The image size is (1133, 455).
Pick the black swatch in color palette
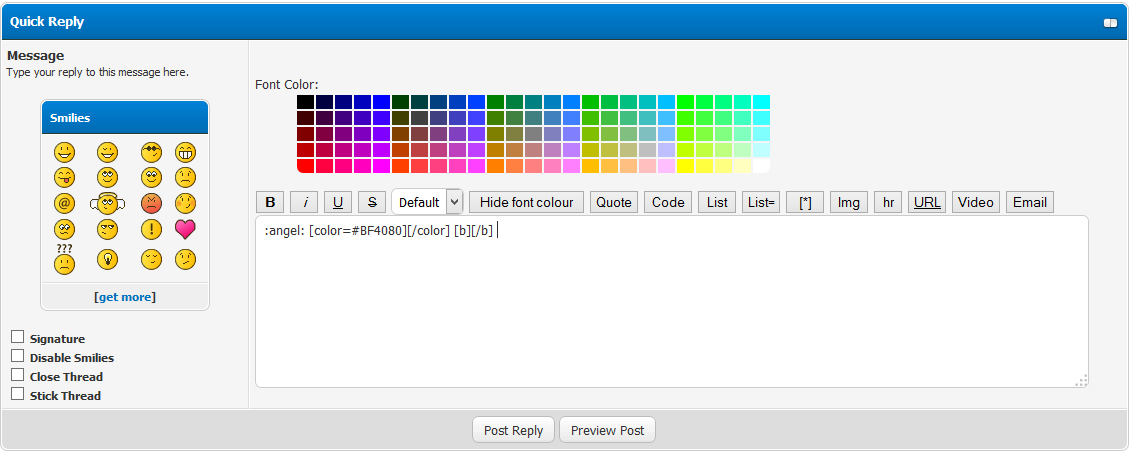click(306, 102)
